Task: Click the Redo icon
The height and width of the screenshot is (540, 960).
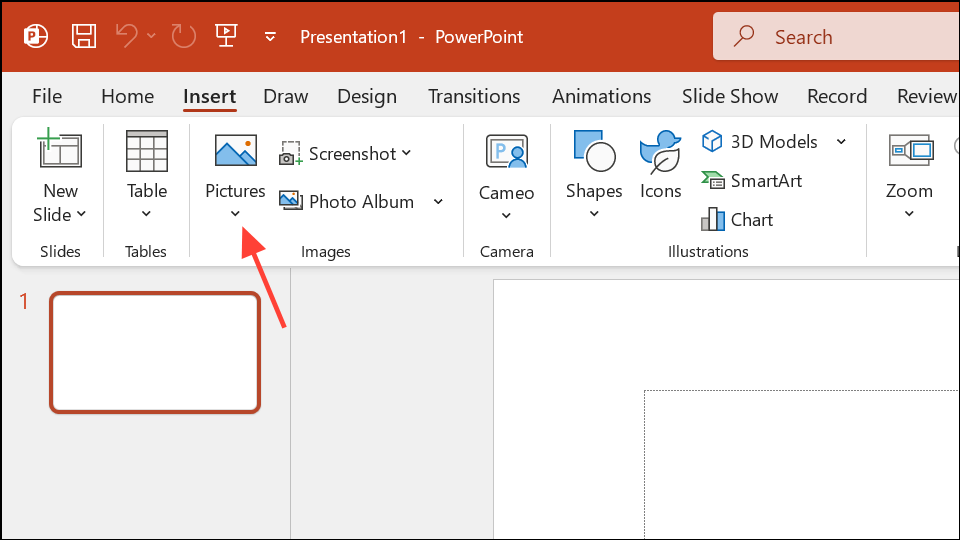Action: [x=183, y=37]
